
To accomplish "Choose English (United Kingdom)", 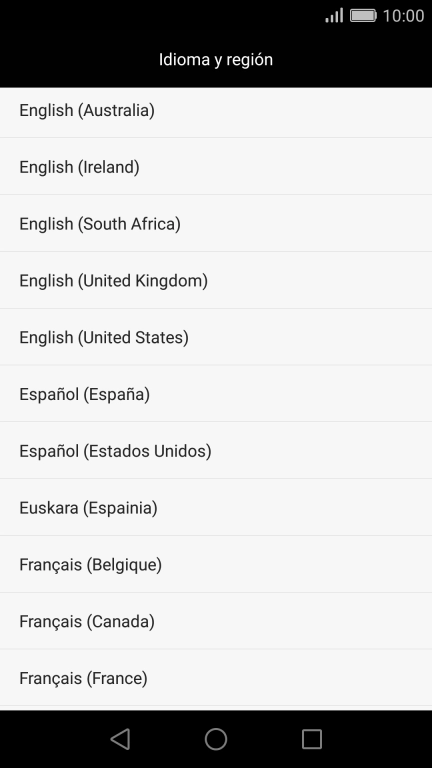I will pos(216,280).
